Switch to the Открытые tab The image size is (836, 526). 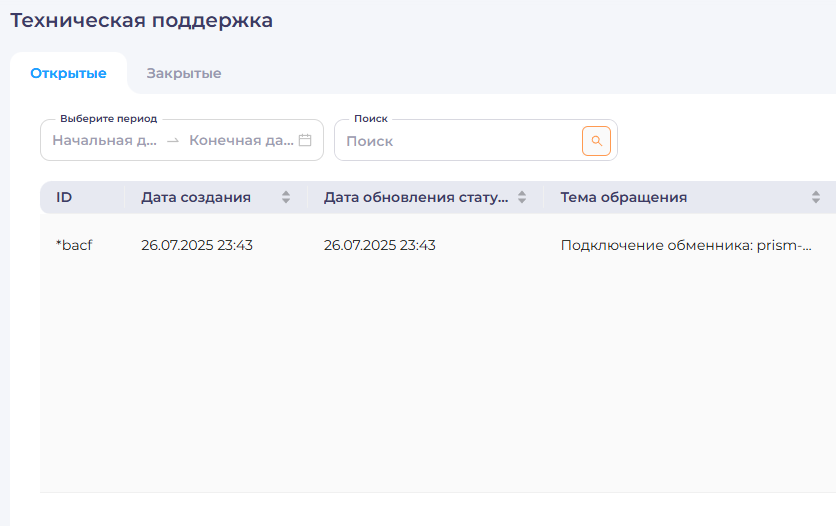point(68,73)
